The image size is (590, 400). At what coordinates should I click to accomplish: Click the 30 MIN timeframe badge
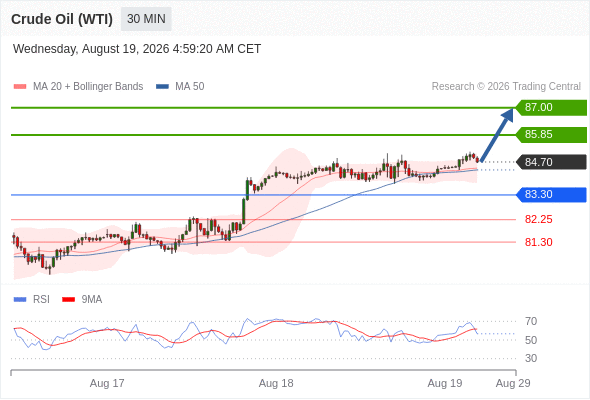click(146, 19)
